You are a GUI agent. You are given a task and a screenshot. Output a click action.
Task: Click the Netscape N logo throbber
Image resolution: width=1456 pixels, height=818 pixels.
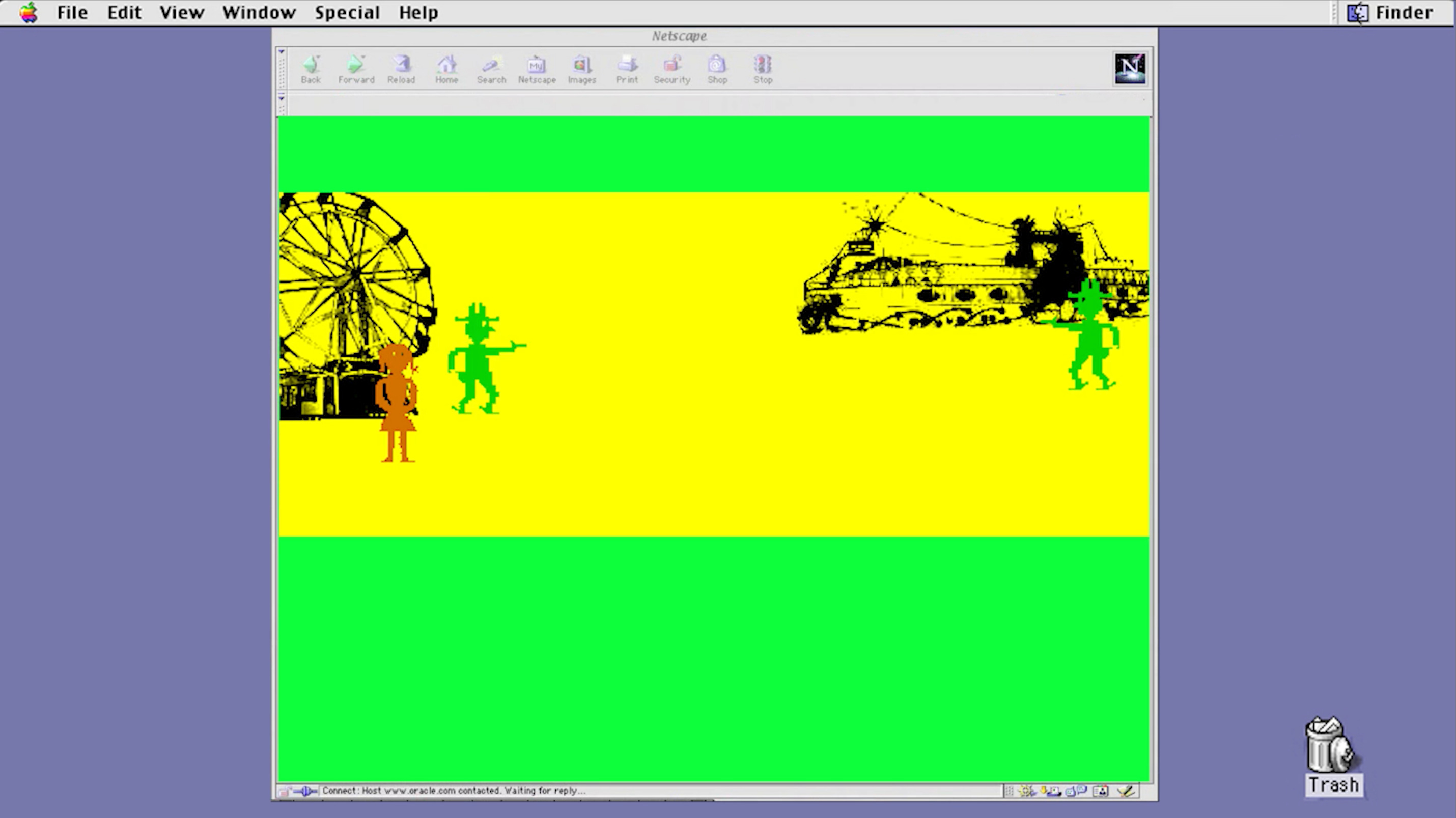point(1129,68)
